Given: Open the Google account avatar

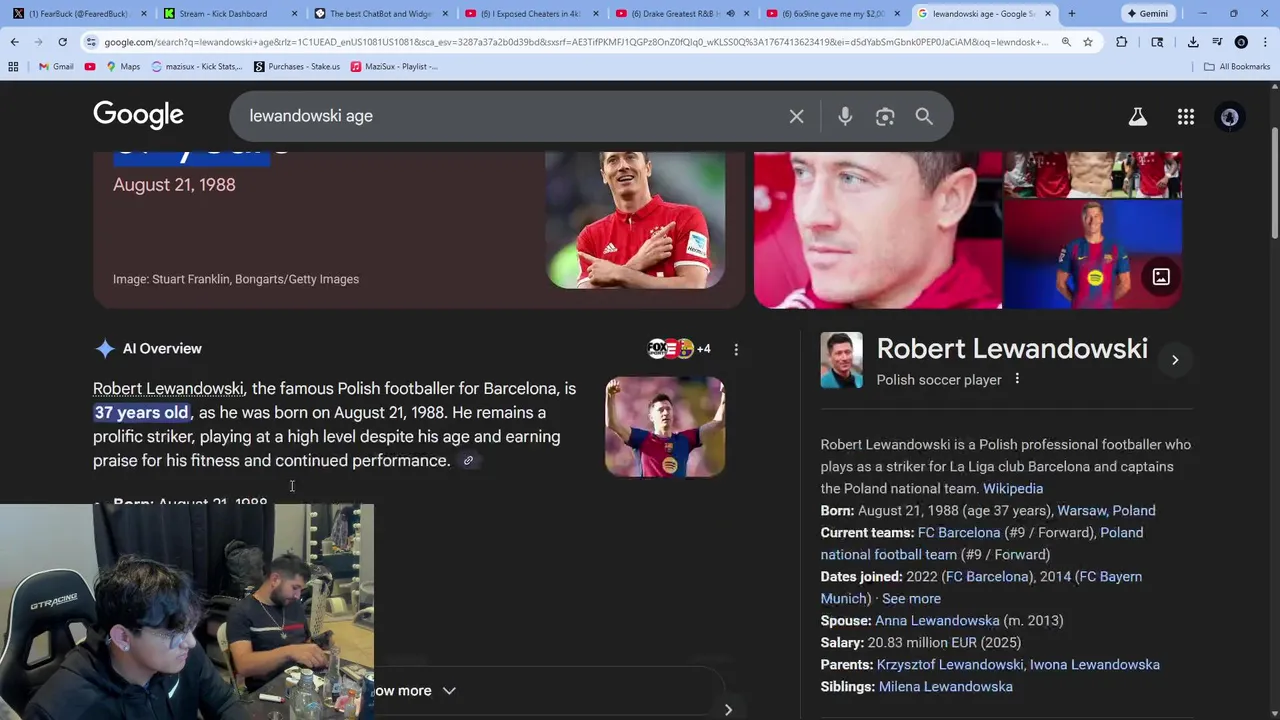Looking at the screenshot, I should click(x=1230, y=116).
